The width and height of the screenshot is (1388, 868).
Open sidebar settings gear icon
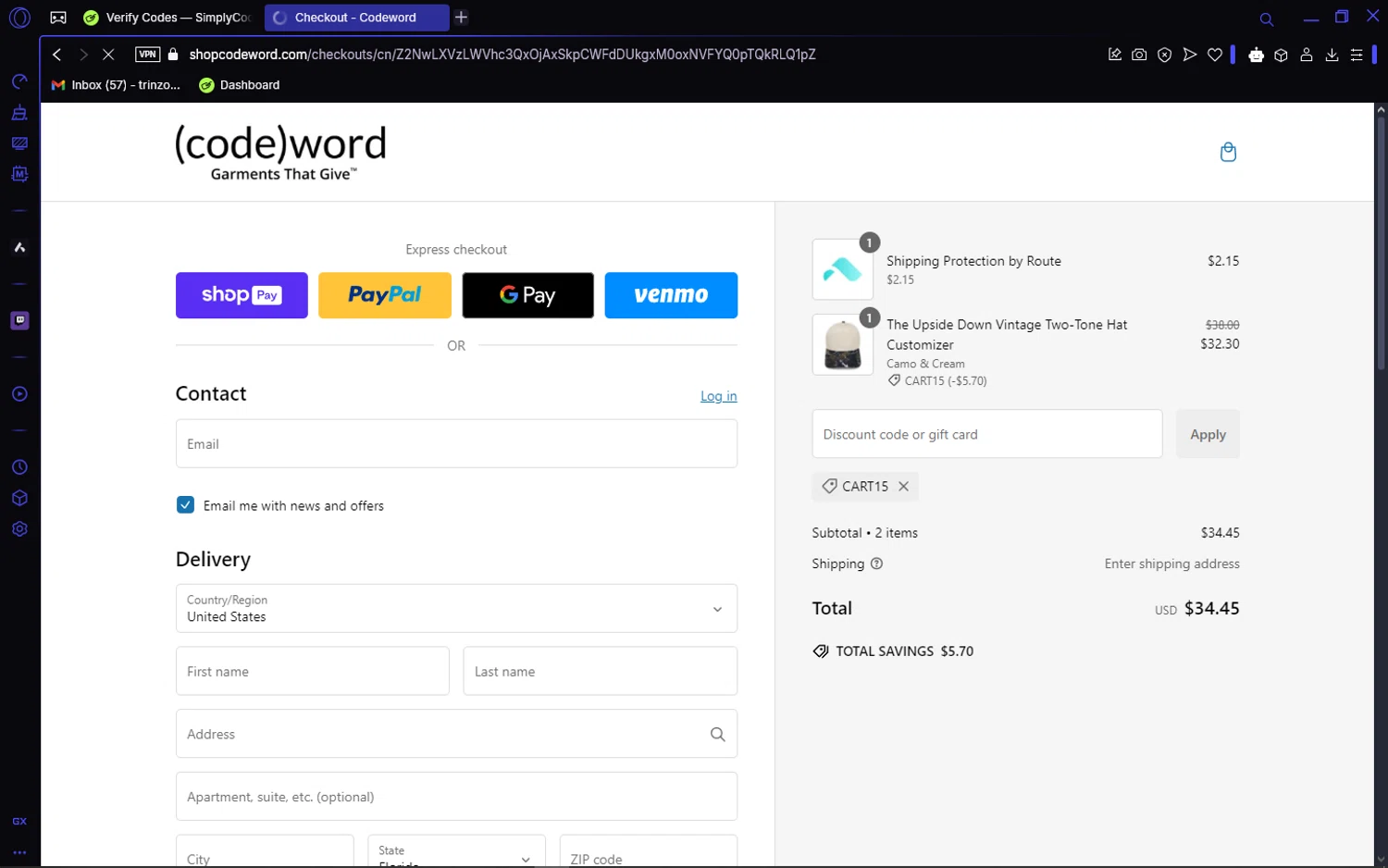pyautogui.click(x=19, y=529)
